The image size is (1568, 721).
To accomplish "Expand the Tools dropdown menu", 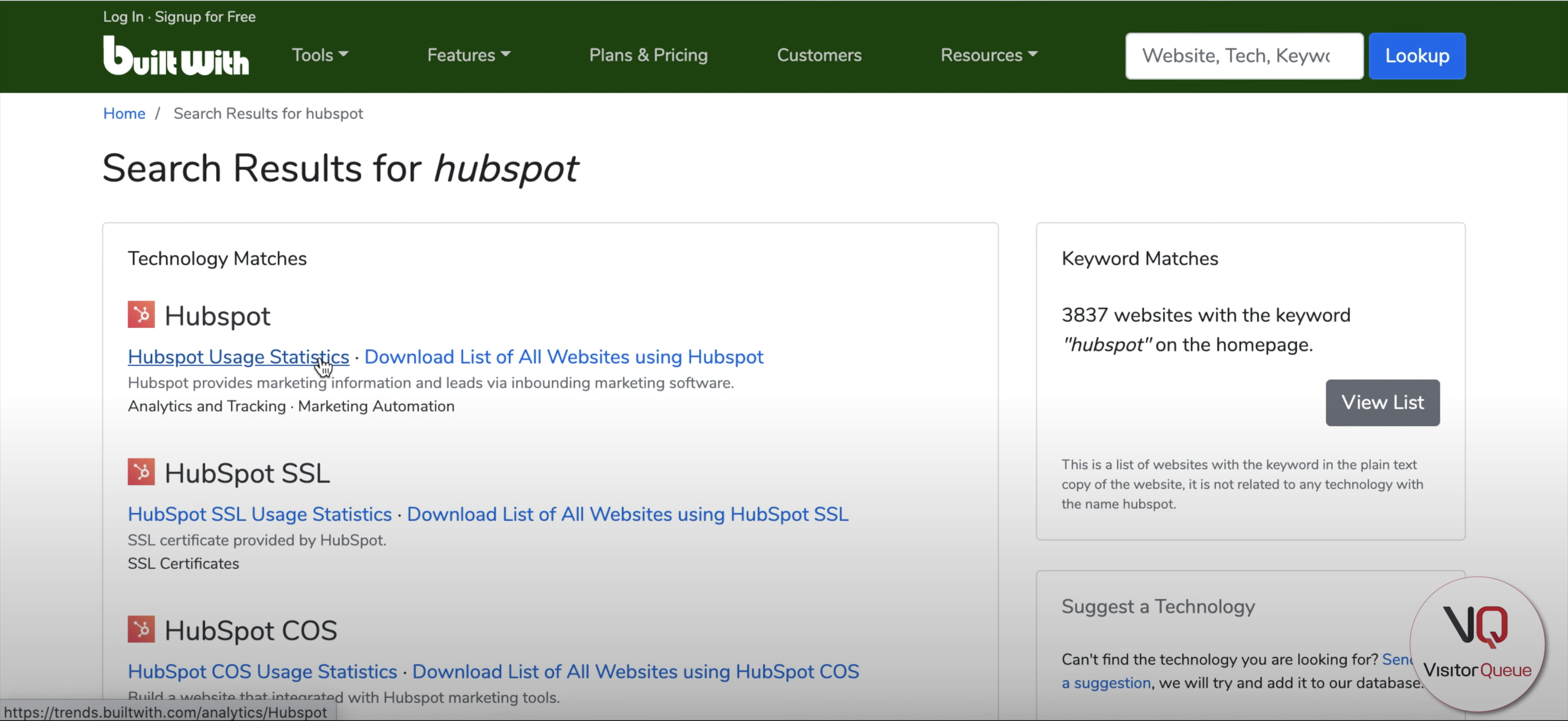I will [320, 55].
